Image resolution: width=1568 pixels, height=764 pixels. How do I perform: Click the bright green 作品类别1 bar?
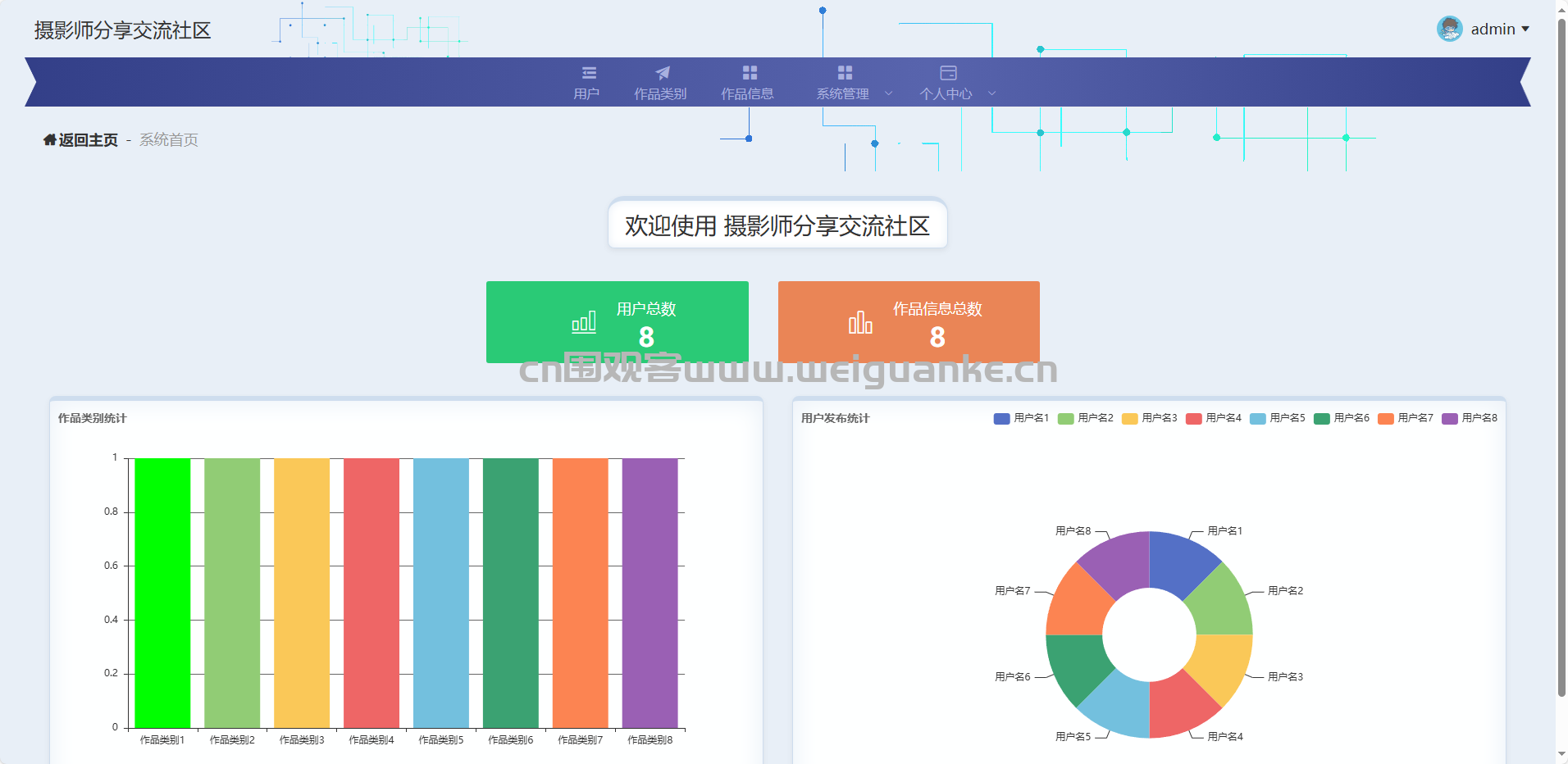pos(162,593)
